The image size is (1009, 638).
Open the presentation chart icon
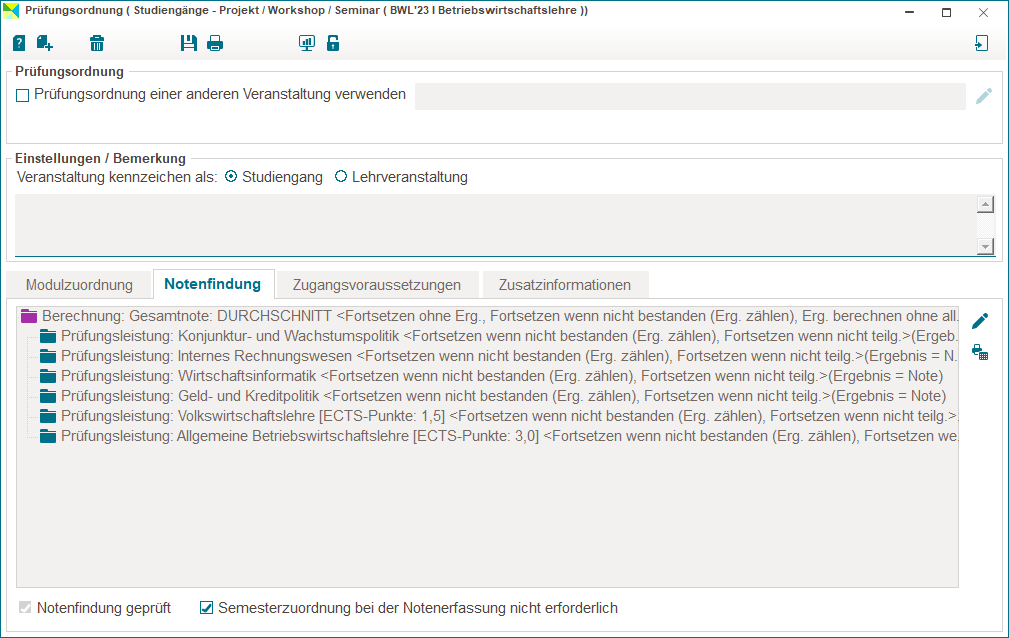click(x=307, y=43)
